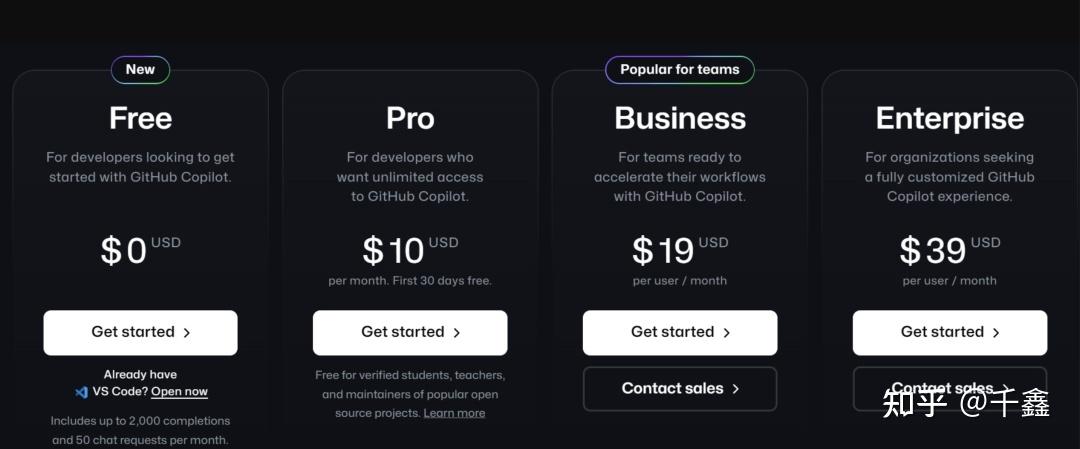The image size is (1080, 449).
Task: Click the 'Popular for teams' badge
Action: 680,70
